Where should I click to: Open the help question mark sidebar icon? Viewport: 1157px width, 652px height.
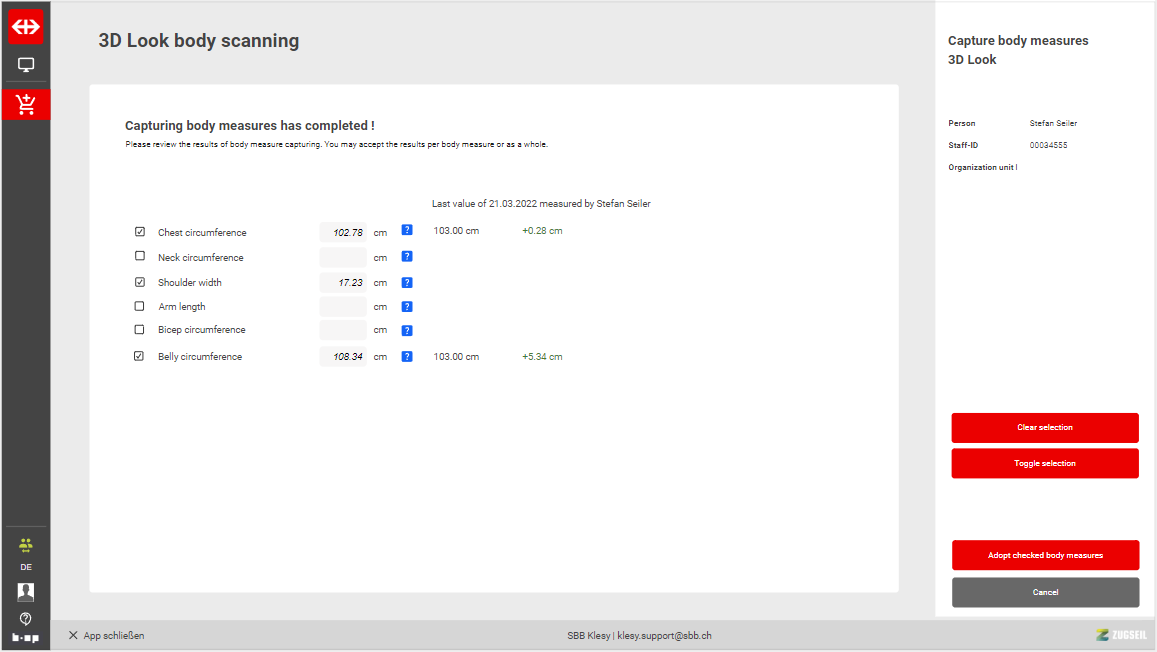point(26,619)
